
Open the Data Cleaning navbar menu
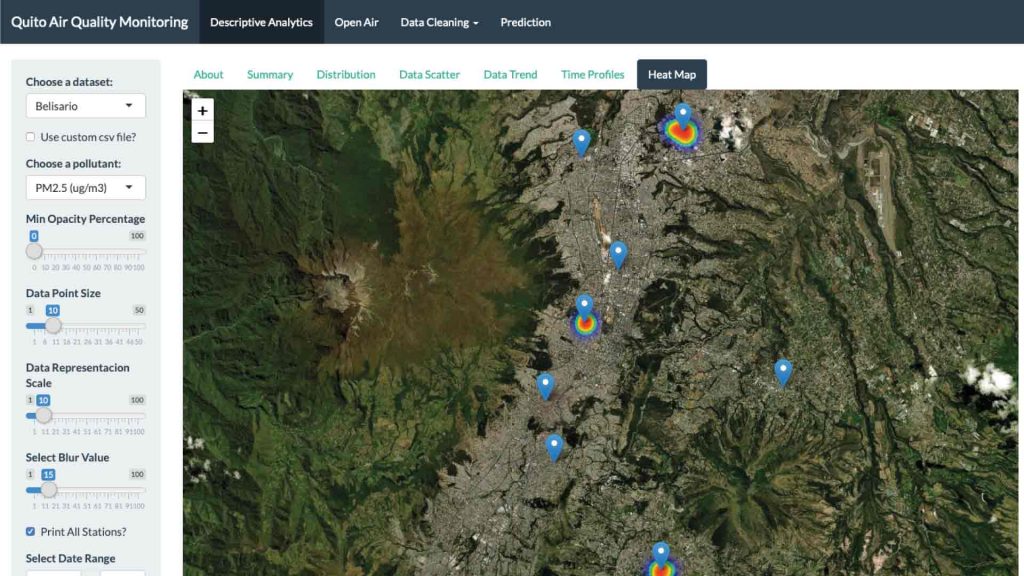(439, 22)
